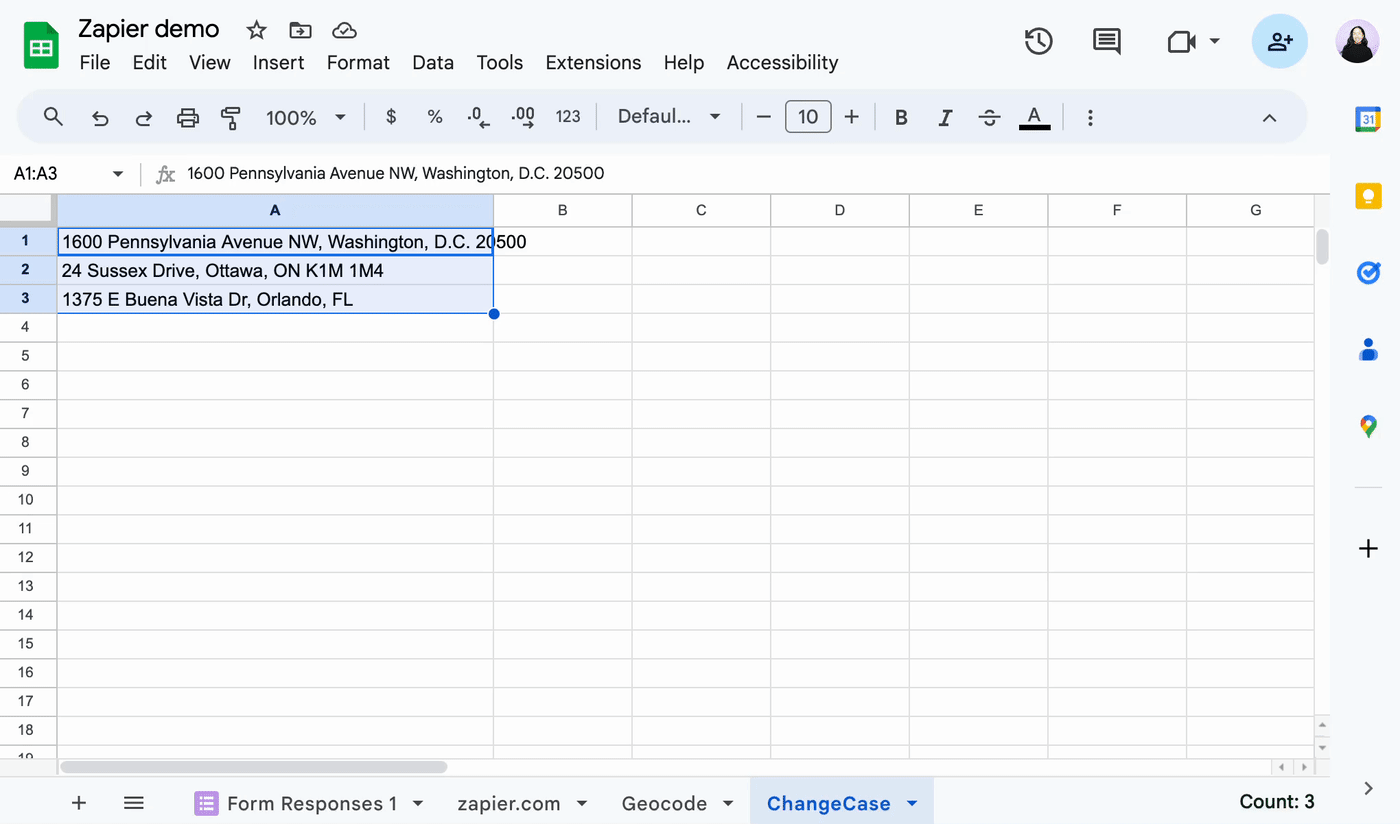Screen dimensions: 1400x824
Task: Format as percent
Action: (435, 117)
